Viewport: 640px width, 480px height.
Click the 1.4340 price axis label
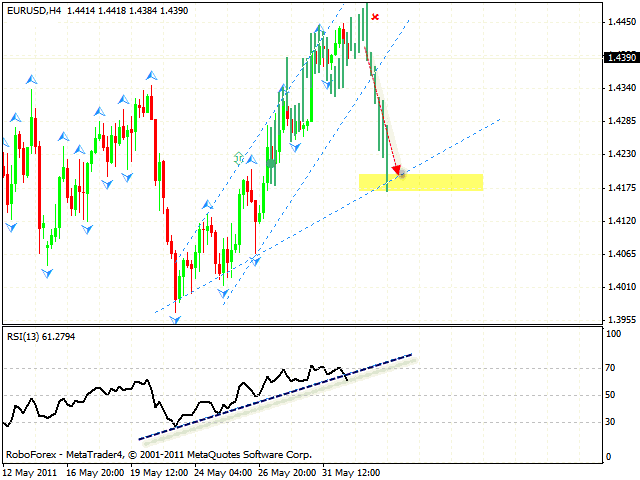(622, 88)
